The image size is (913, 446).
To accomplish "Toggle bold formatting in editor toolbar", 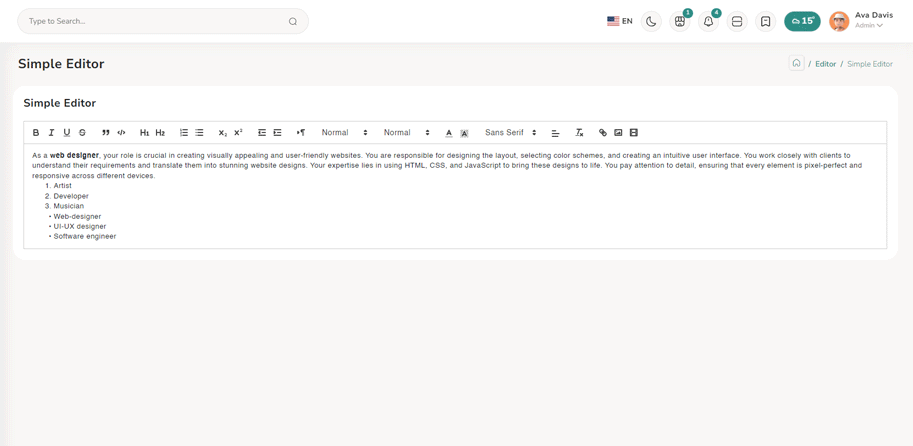I will [36, 133].
